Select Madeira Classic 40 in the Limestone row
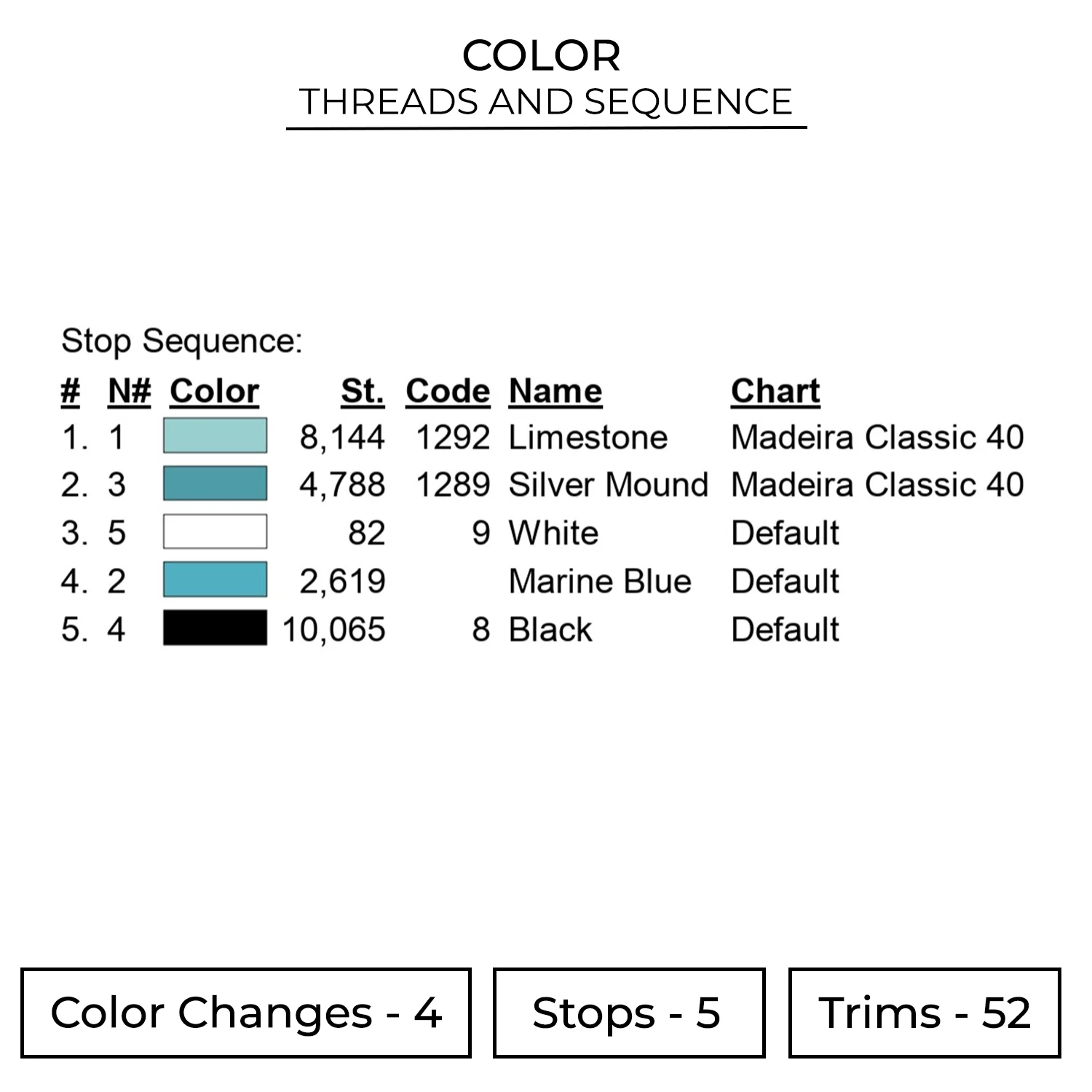 877,438
